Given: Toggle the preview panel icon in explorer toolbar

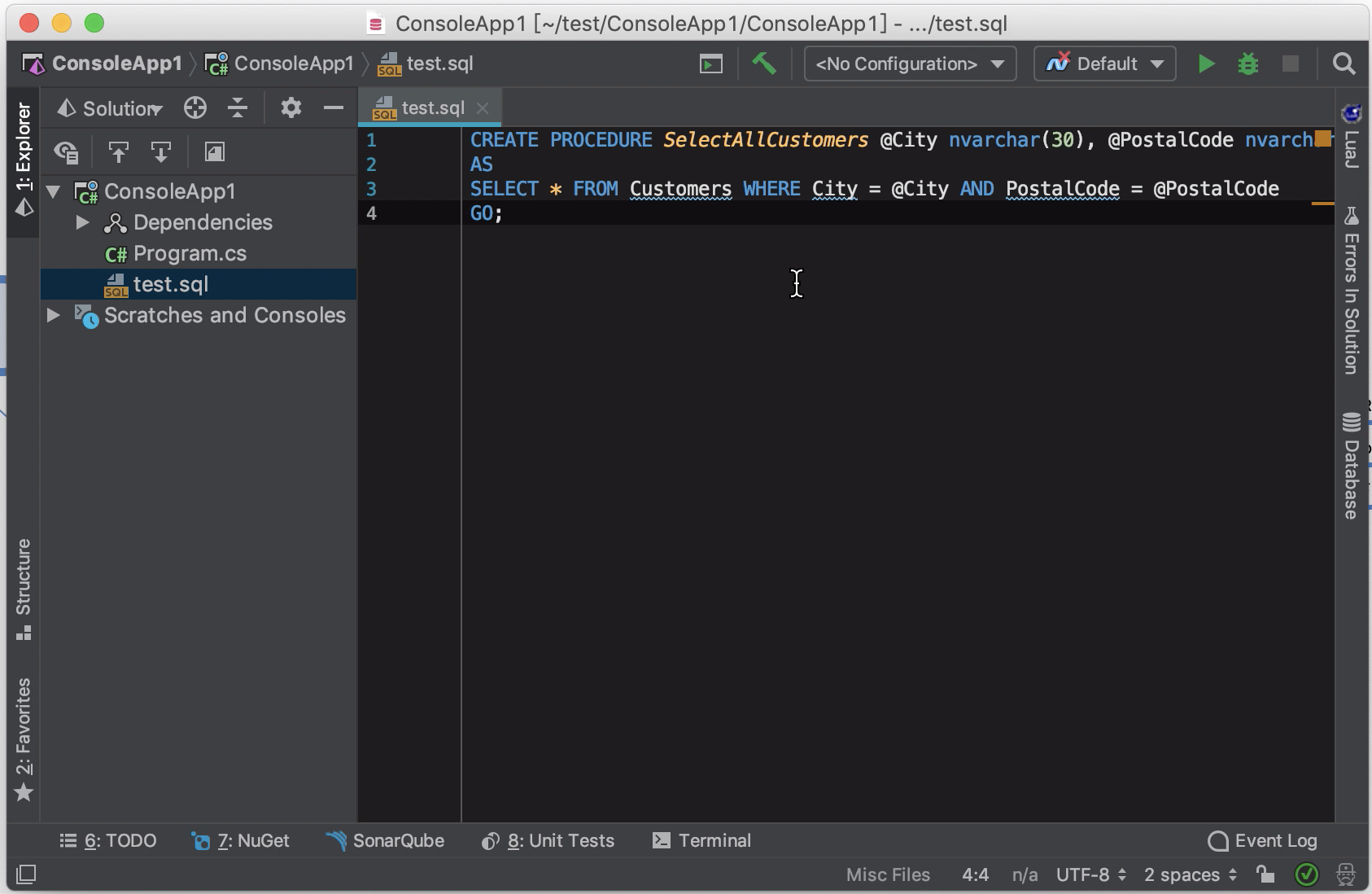Looking at the screenshot, I should 215,152.
